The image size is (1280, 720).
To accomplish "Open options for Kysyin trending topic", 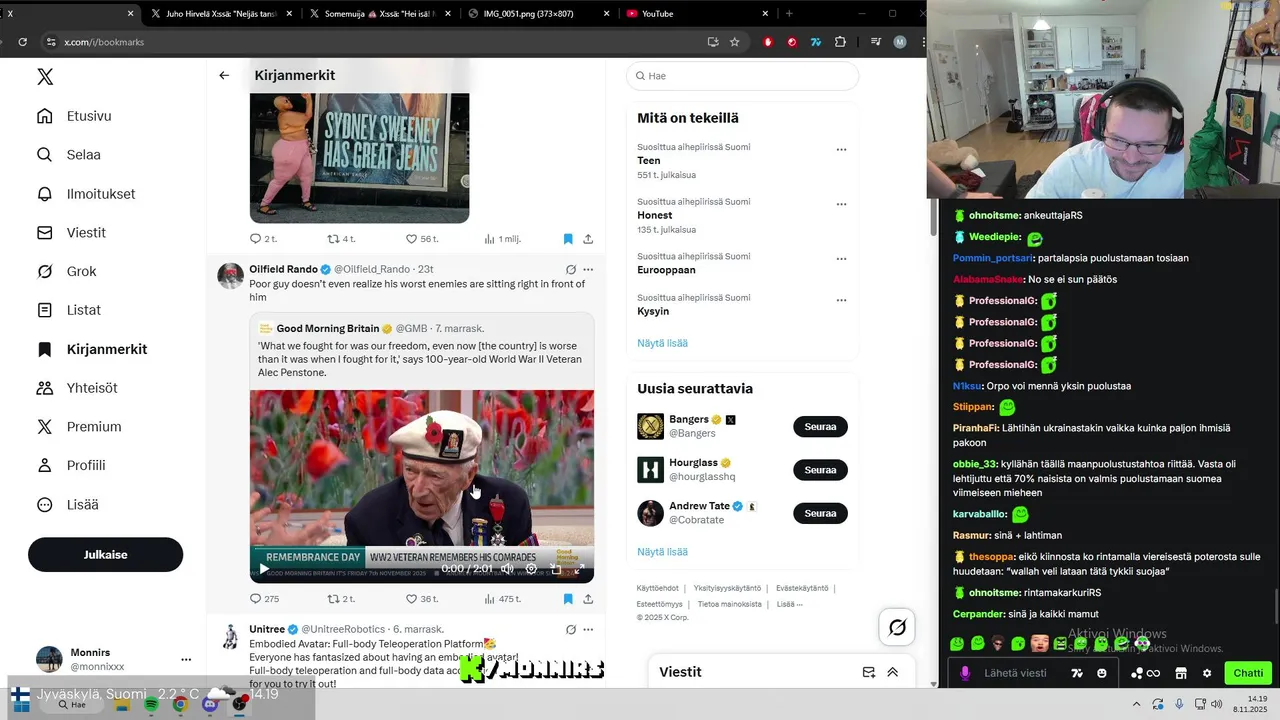I will pyautogui.click(x=841, y=300).
